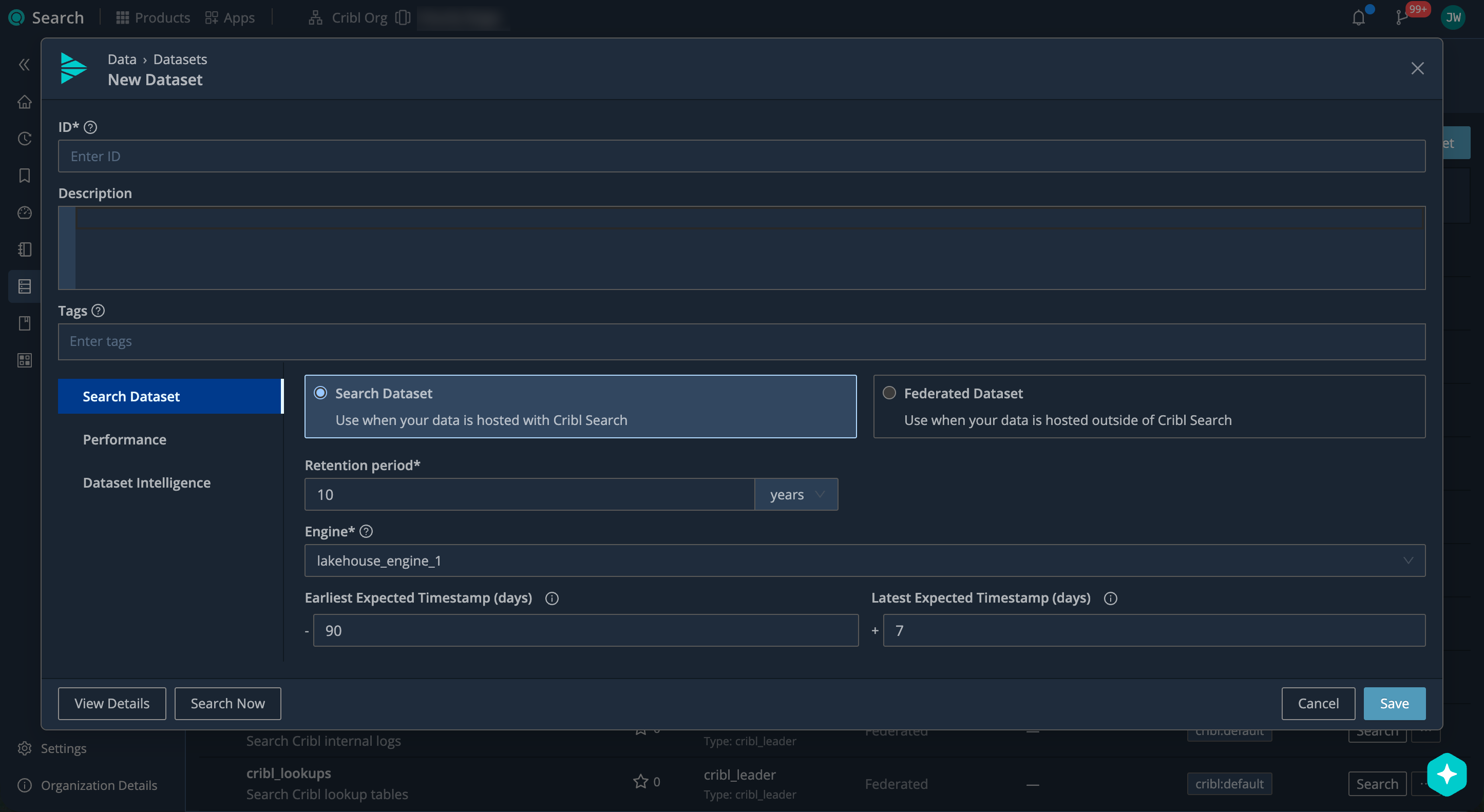Viewport: 1484px width, 812px height.
Task: Focus the Enter tags input field
Action: tap(741, 342)
